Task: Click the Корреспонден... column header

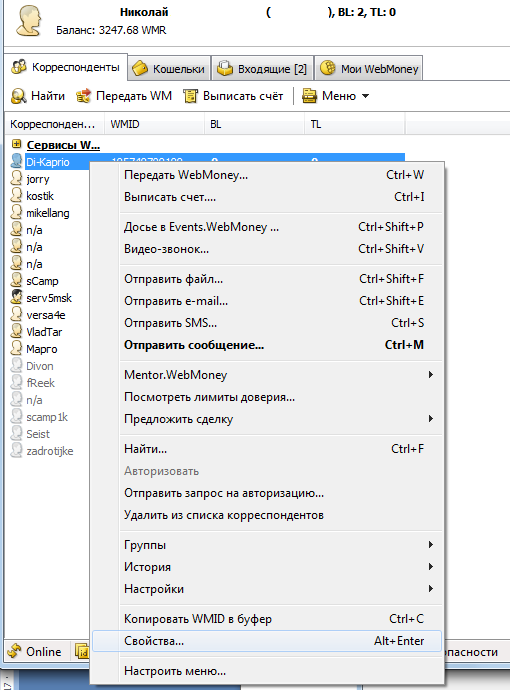Action: 55,124
